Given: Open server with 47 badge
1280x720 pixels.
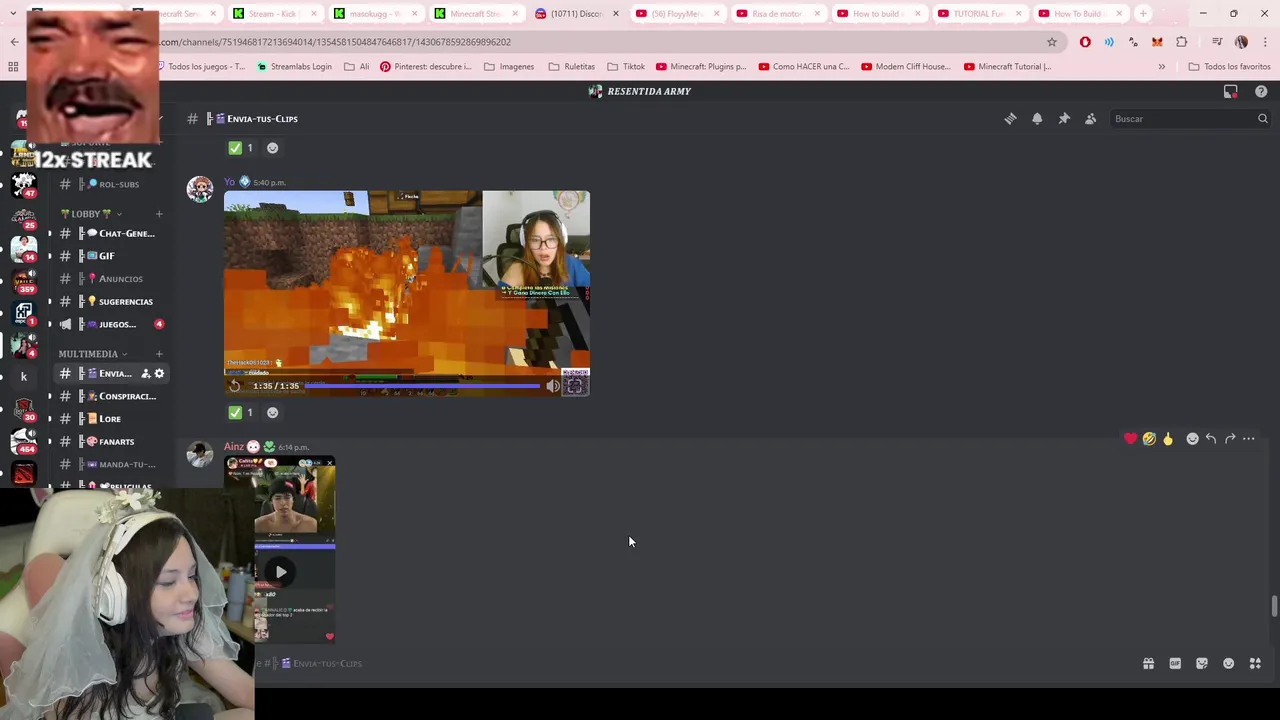Looking at the screenshot, I should click(x=23, y=184).
